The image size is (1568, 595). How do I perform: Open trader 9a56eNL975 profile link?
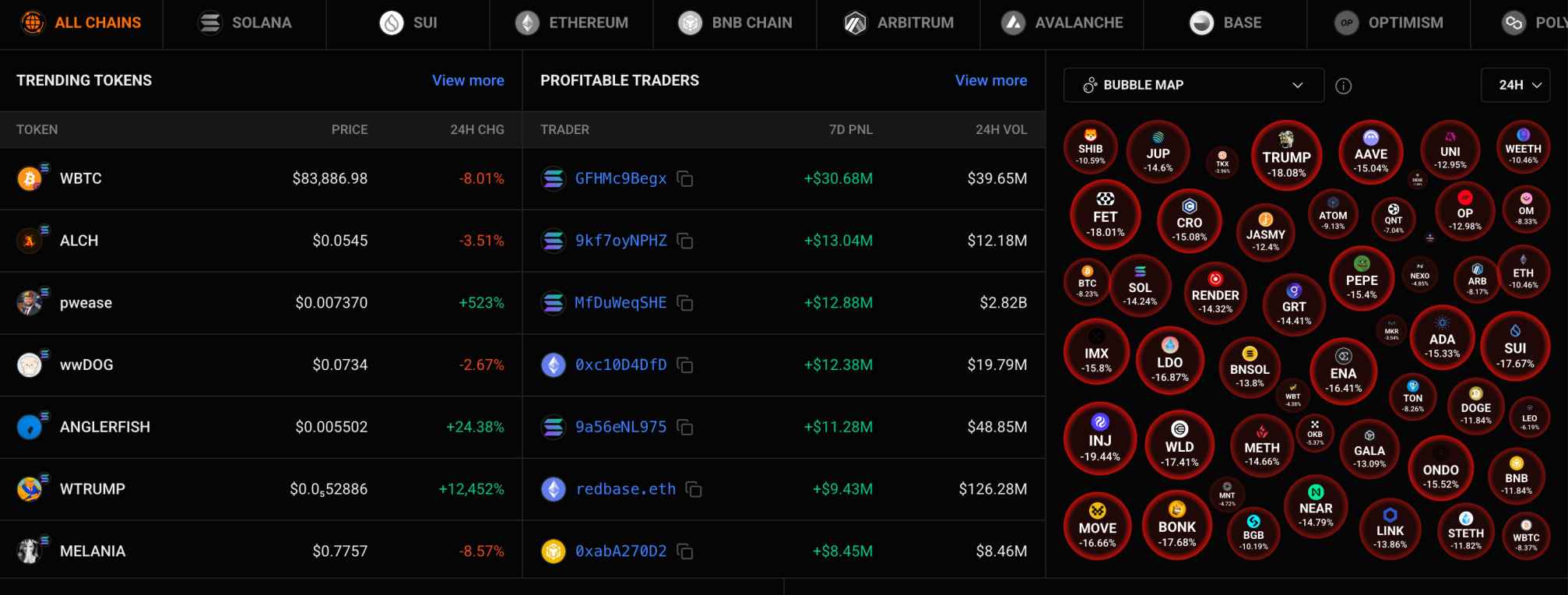[x=621, y=427]
